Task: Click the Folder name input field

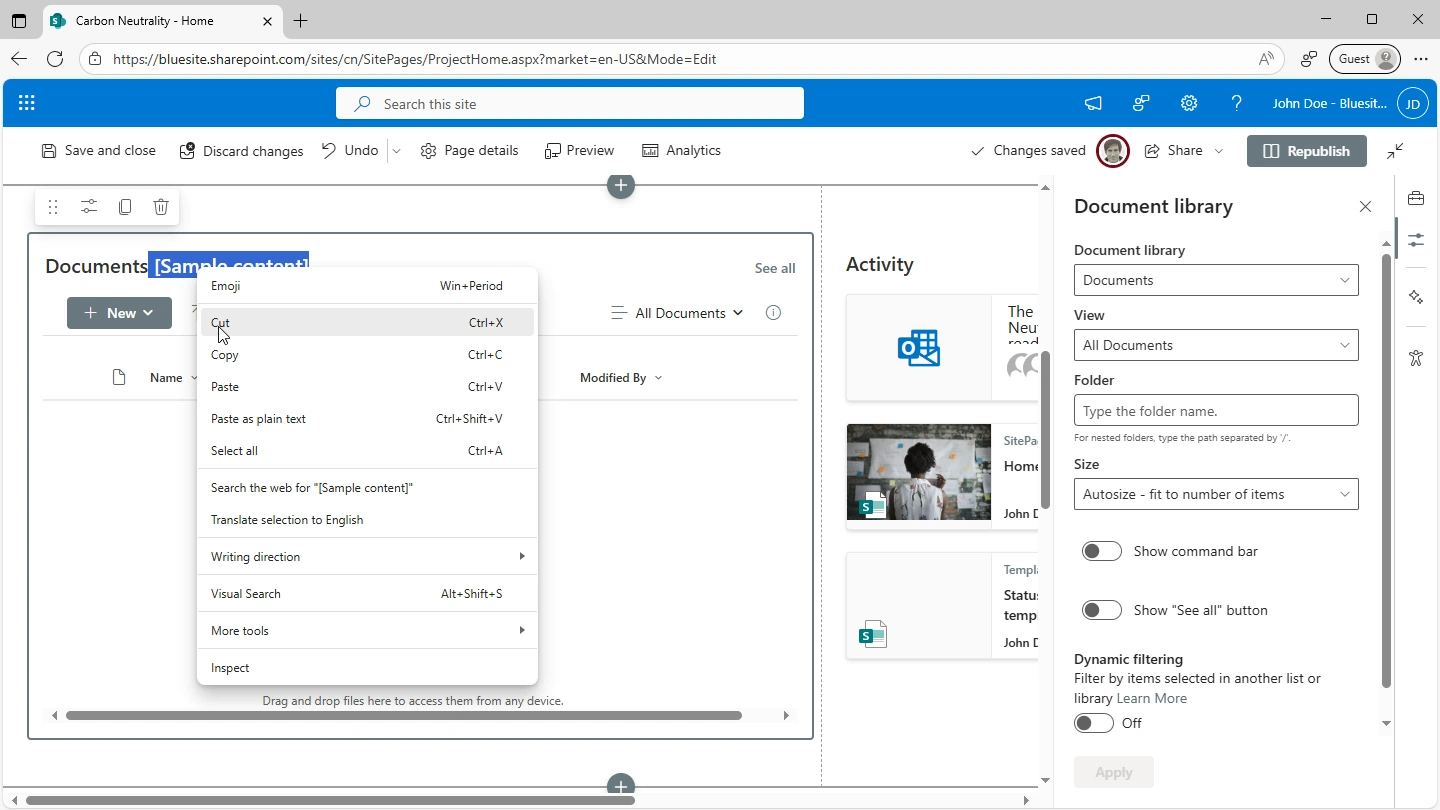Action: [1216, 411]
